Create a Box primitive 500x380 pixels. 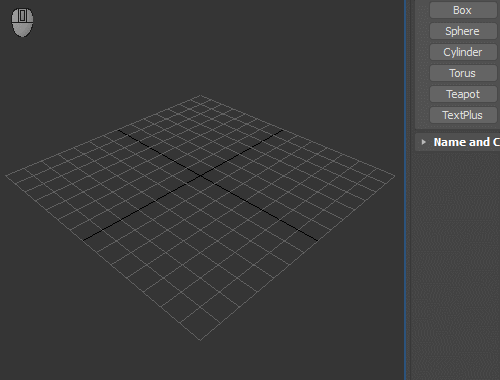click(x=463, y=10)
